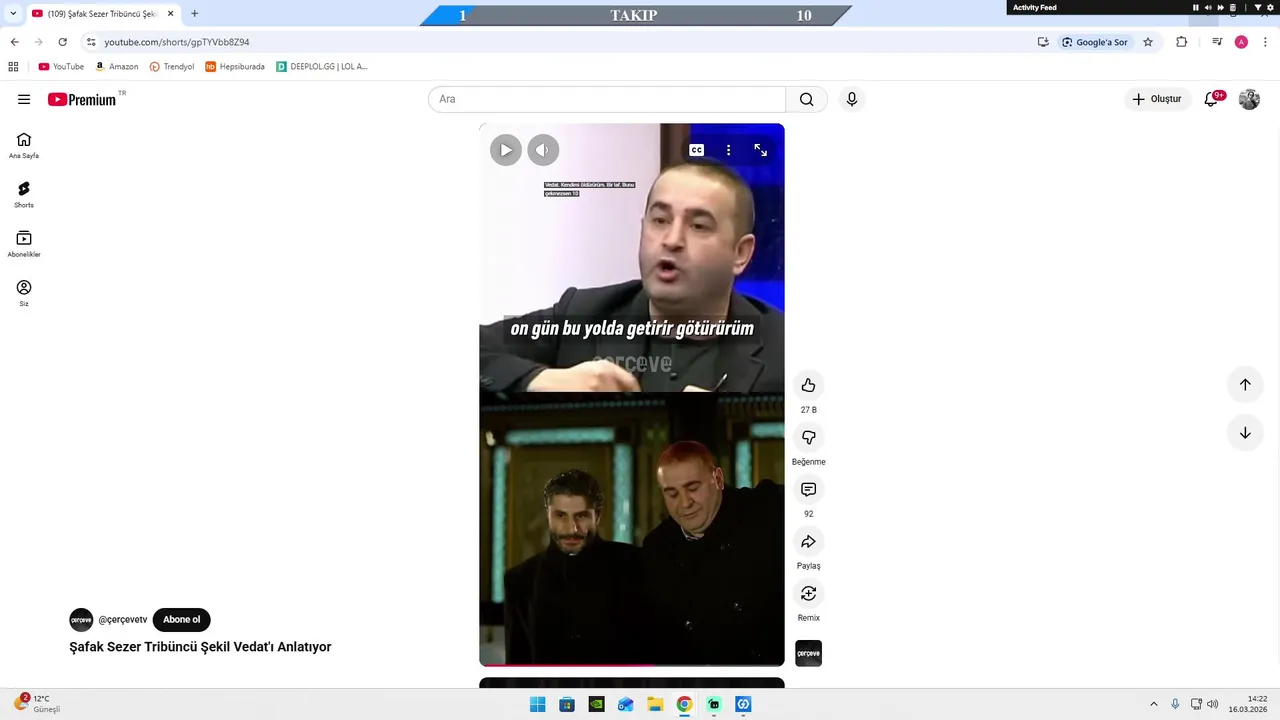Open Trendyol bookmark
This screenshot has width=1280, height=720.
[172, 67]
